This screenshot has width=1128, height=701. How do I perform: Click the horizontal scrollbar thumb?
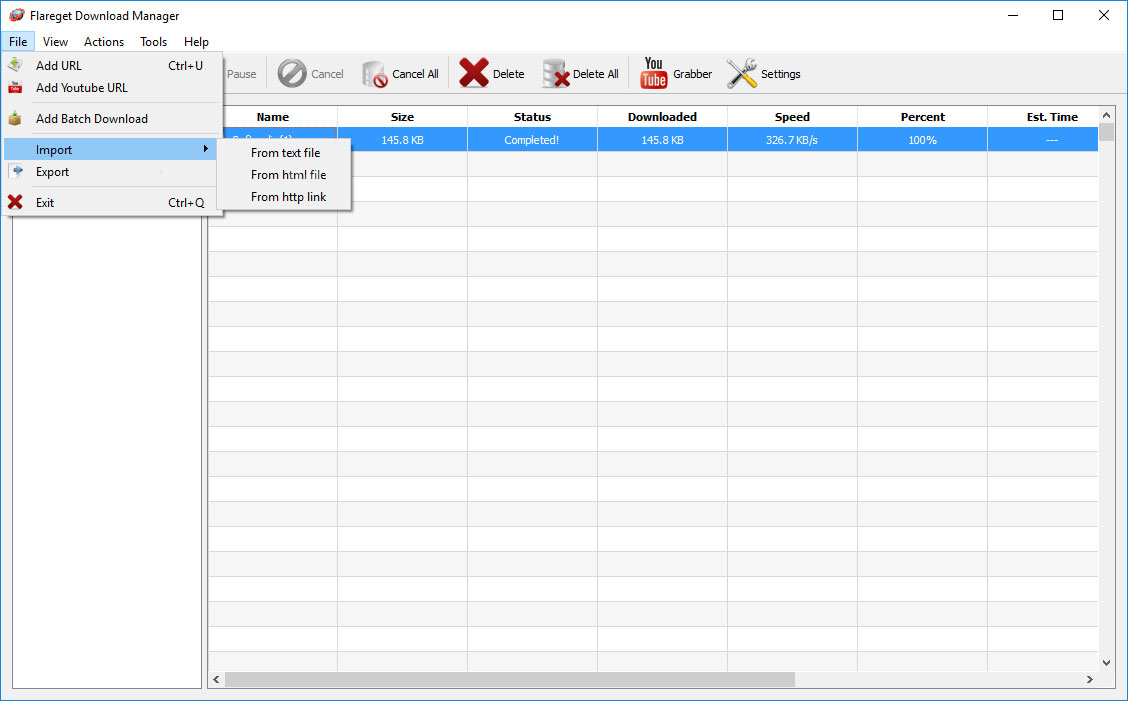tap(510, 679)
